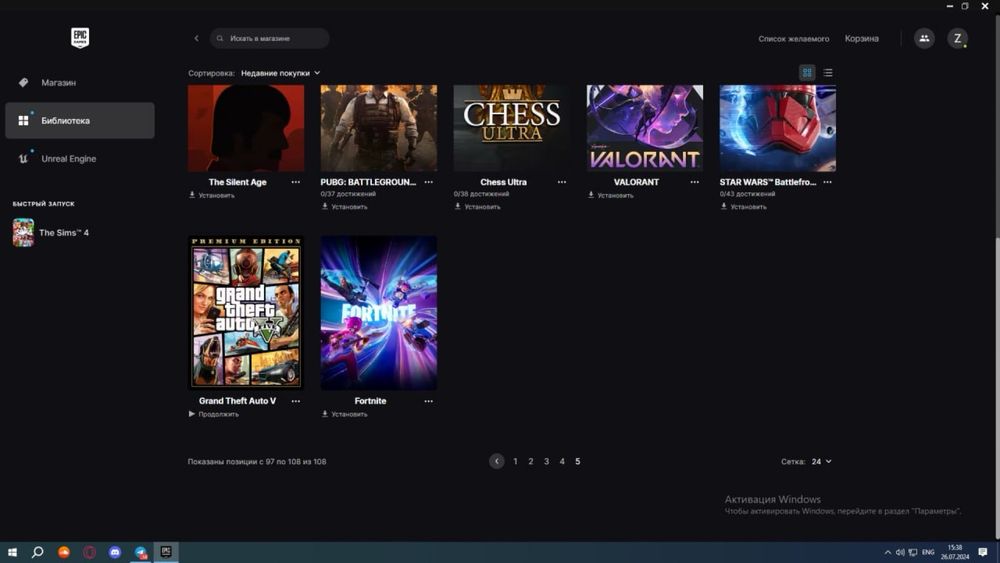This screenshot has height=563, width=1000.
Task: Open the wishlist (Список желаемого) link
Action: [793, 39]
